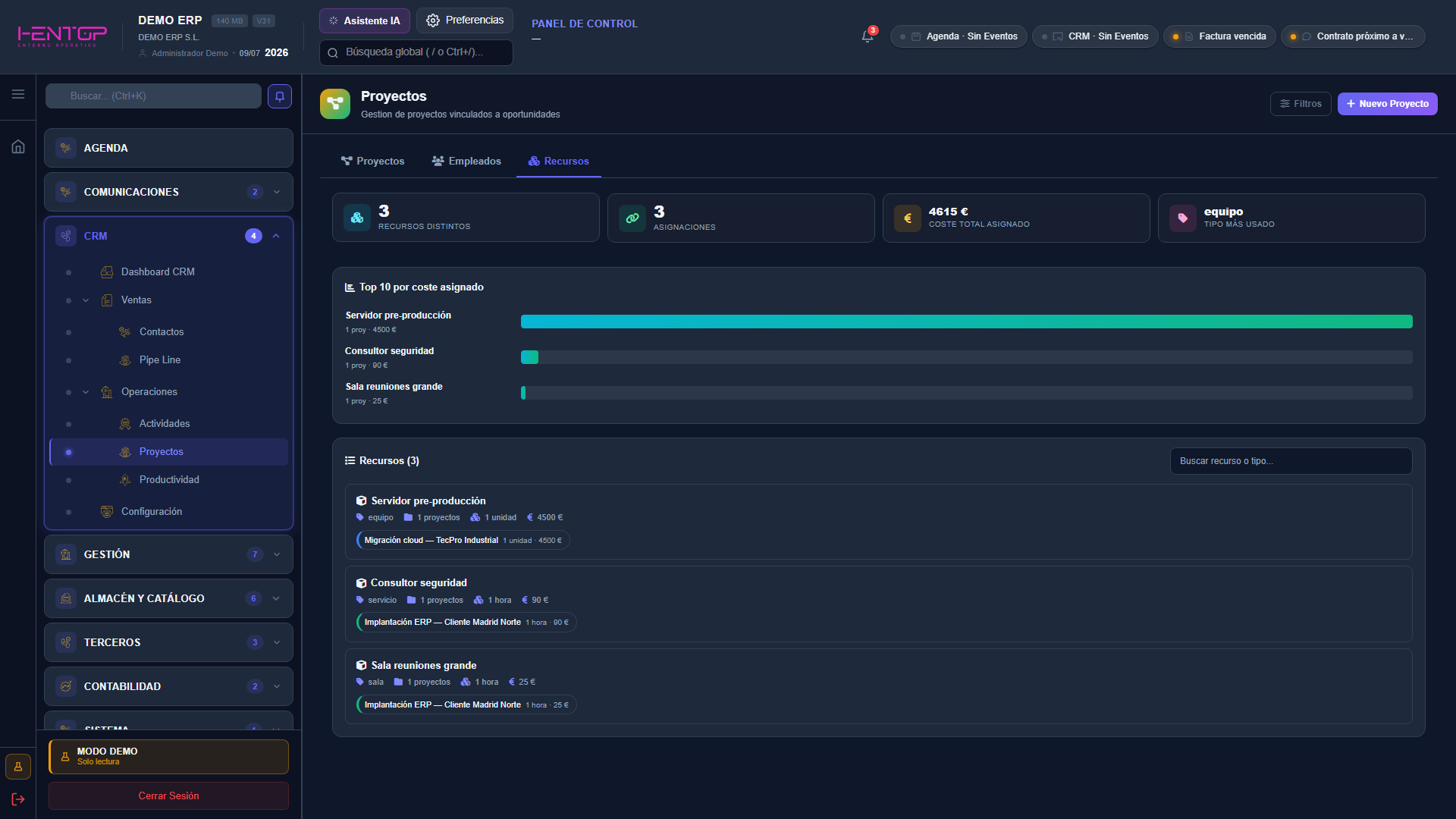Focus the Buscar recurso o tipo field
Viewport: 1456px width, 819px height.
(x=1291, y=461)
